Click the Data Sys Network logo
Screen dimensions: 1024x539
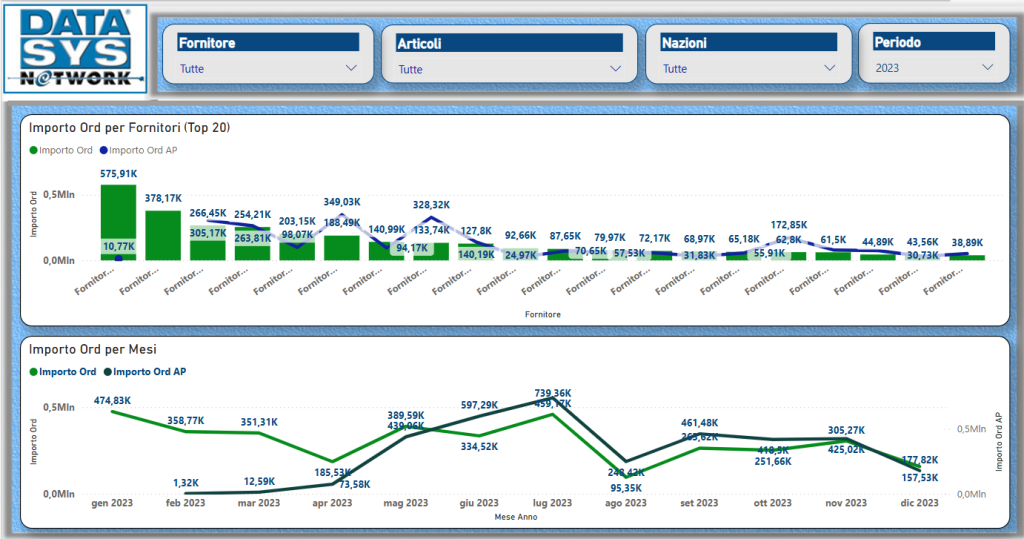(x=75, y=49)
